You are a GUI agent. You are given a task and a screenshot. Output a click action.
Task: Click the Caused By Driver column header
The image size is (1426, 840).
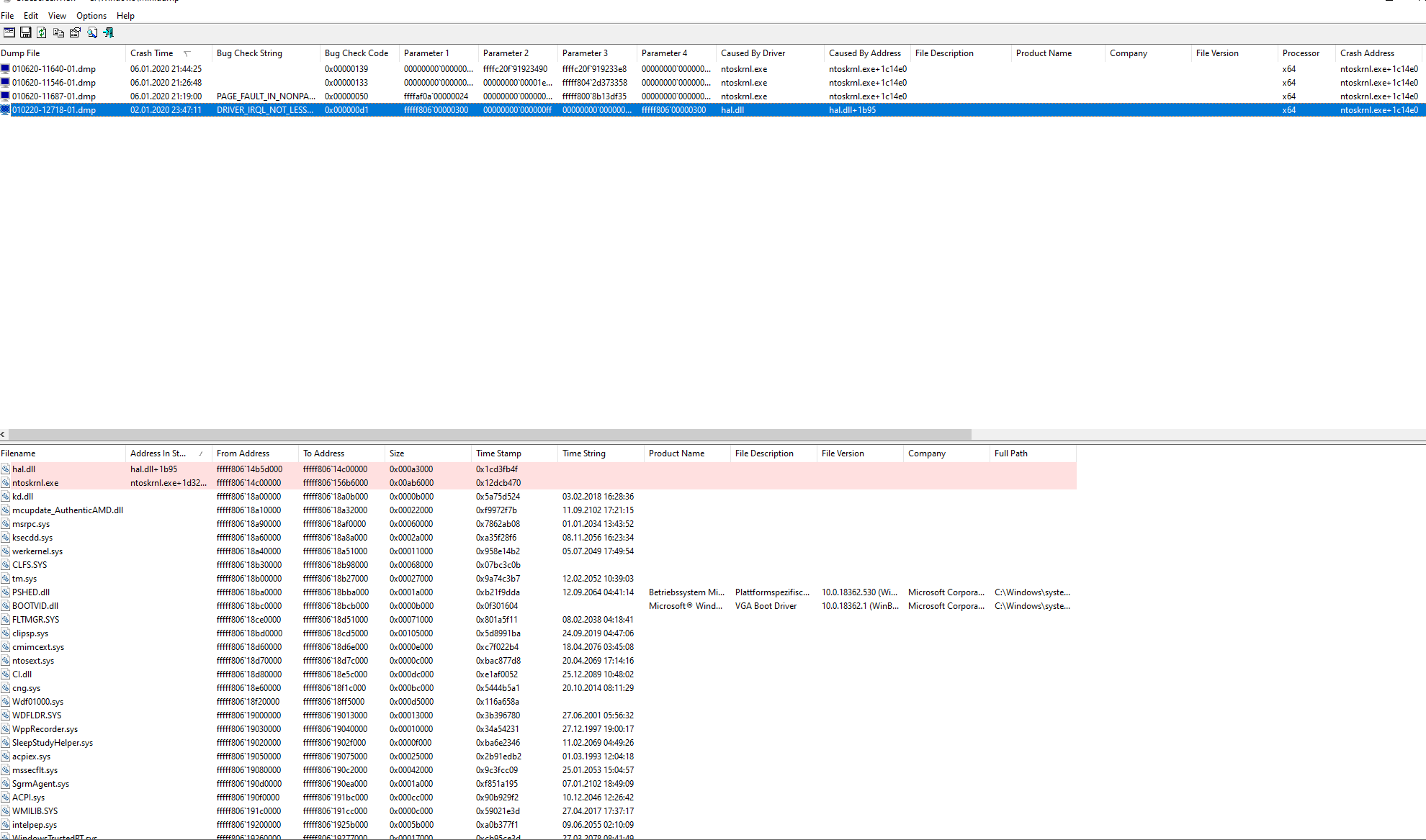pyautogui.click(x=753, y=53)
